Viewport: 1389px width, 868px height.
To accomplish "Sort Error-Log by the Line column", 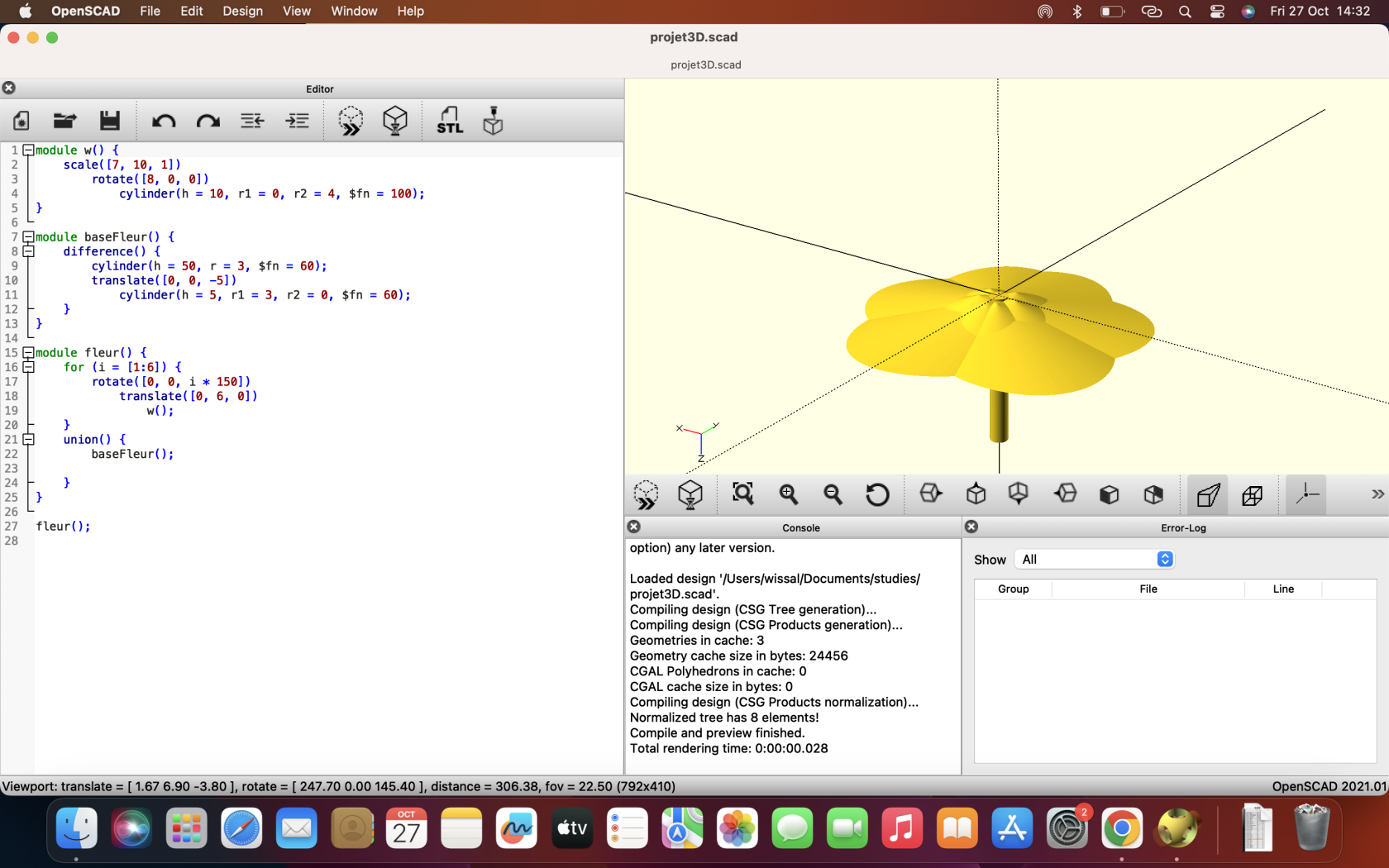I will (1283, 589).
